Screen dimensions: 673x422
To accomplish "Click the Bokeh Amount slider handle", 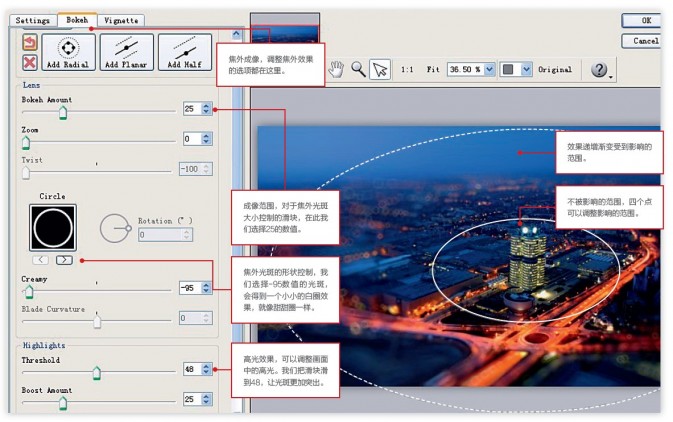I will pyautogui.click(x=63, y=113).
